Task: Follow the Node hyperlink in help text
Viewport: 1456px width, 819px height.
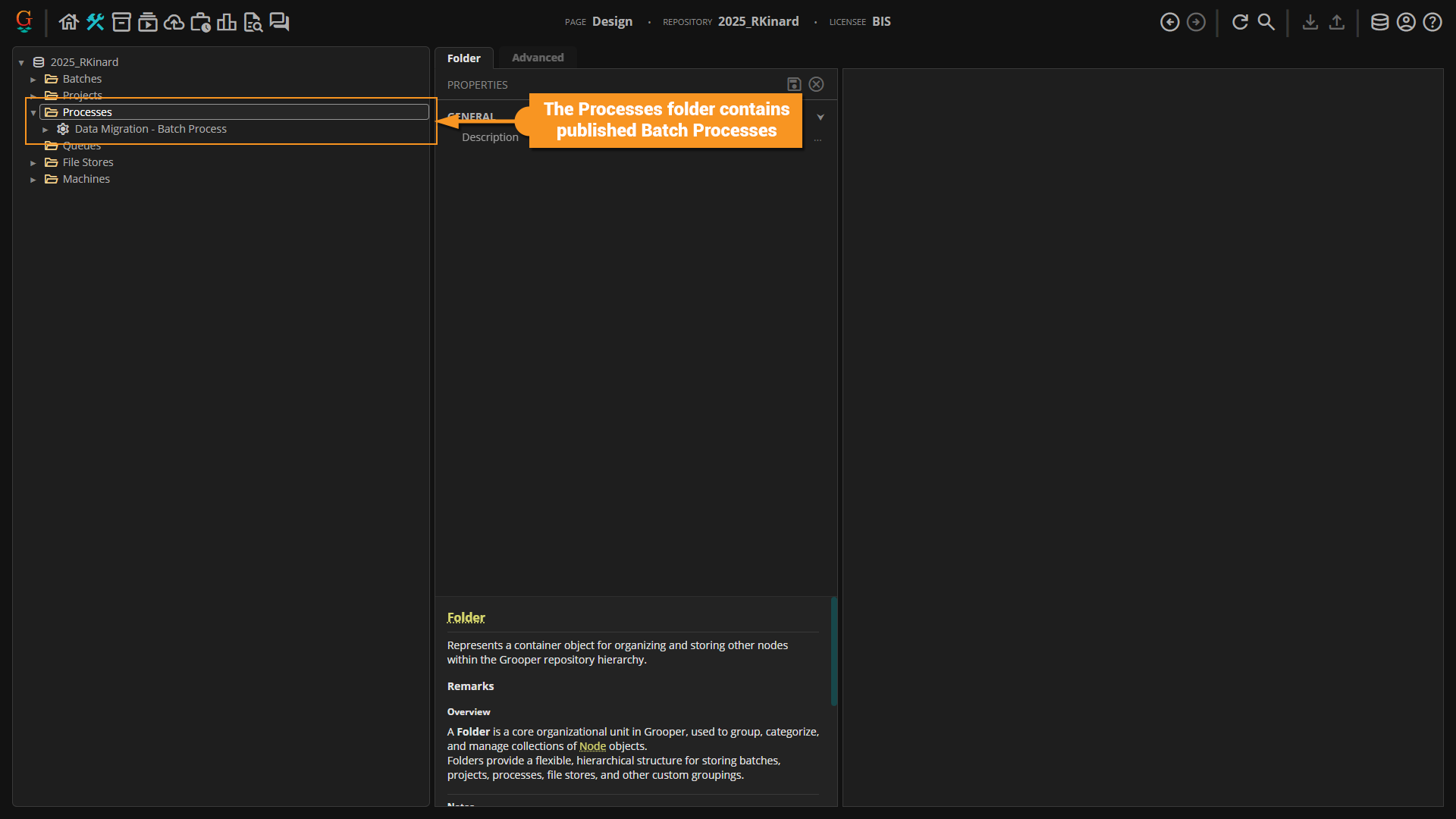Action: pyautogui.click(x=592, y=746)
